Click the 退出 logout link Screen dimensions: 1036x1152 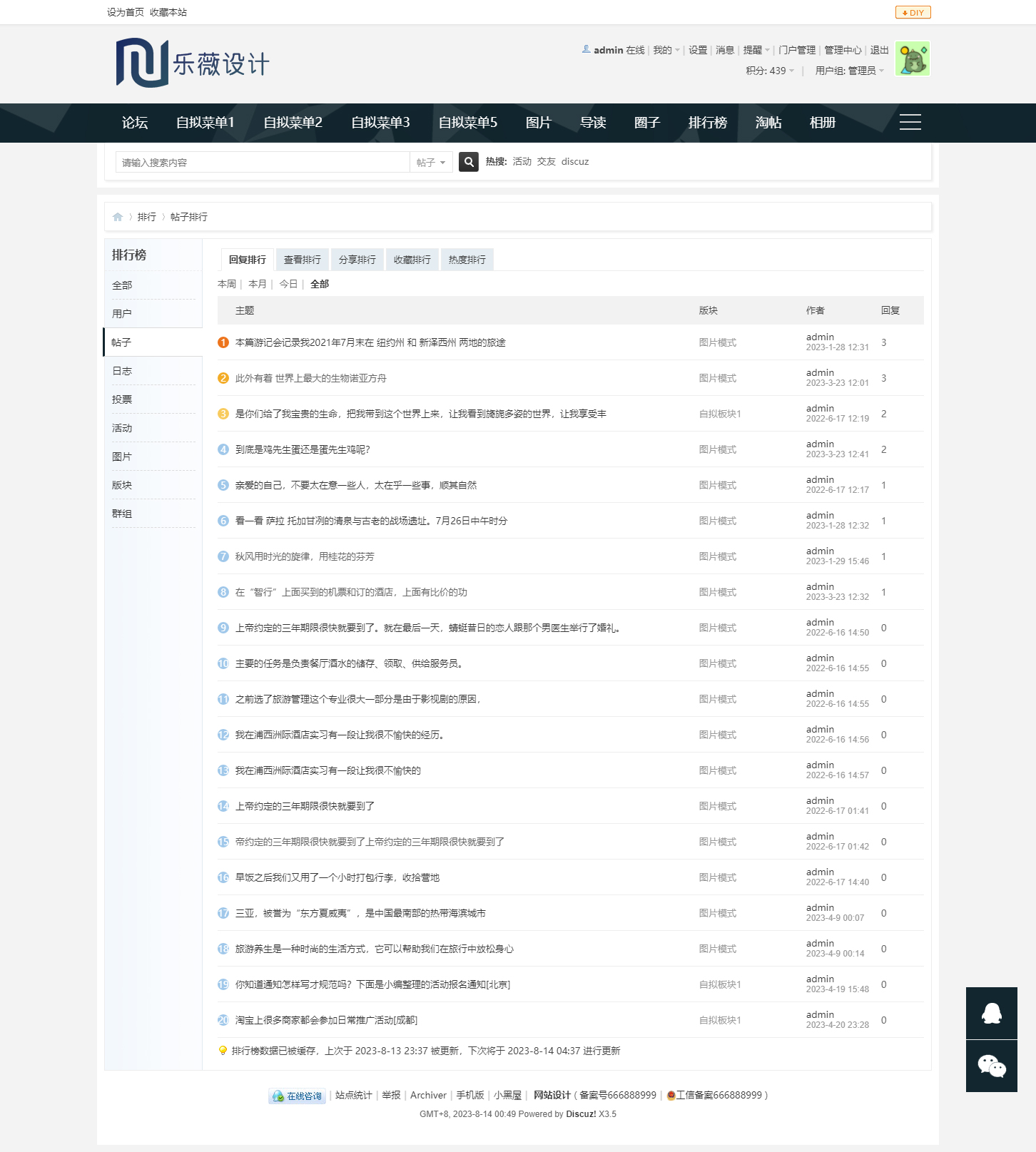879,50
